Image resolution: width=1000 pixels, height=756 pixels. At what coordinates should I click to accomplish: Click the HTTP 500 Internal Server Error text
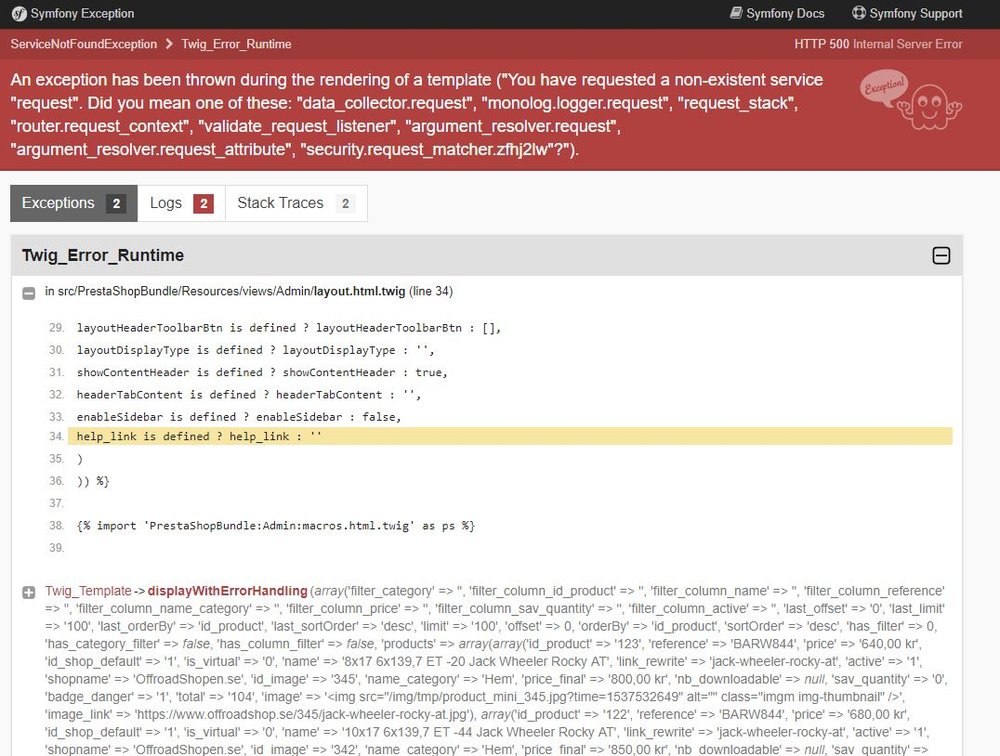(878, 44)
